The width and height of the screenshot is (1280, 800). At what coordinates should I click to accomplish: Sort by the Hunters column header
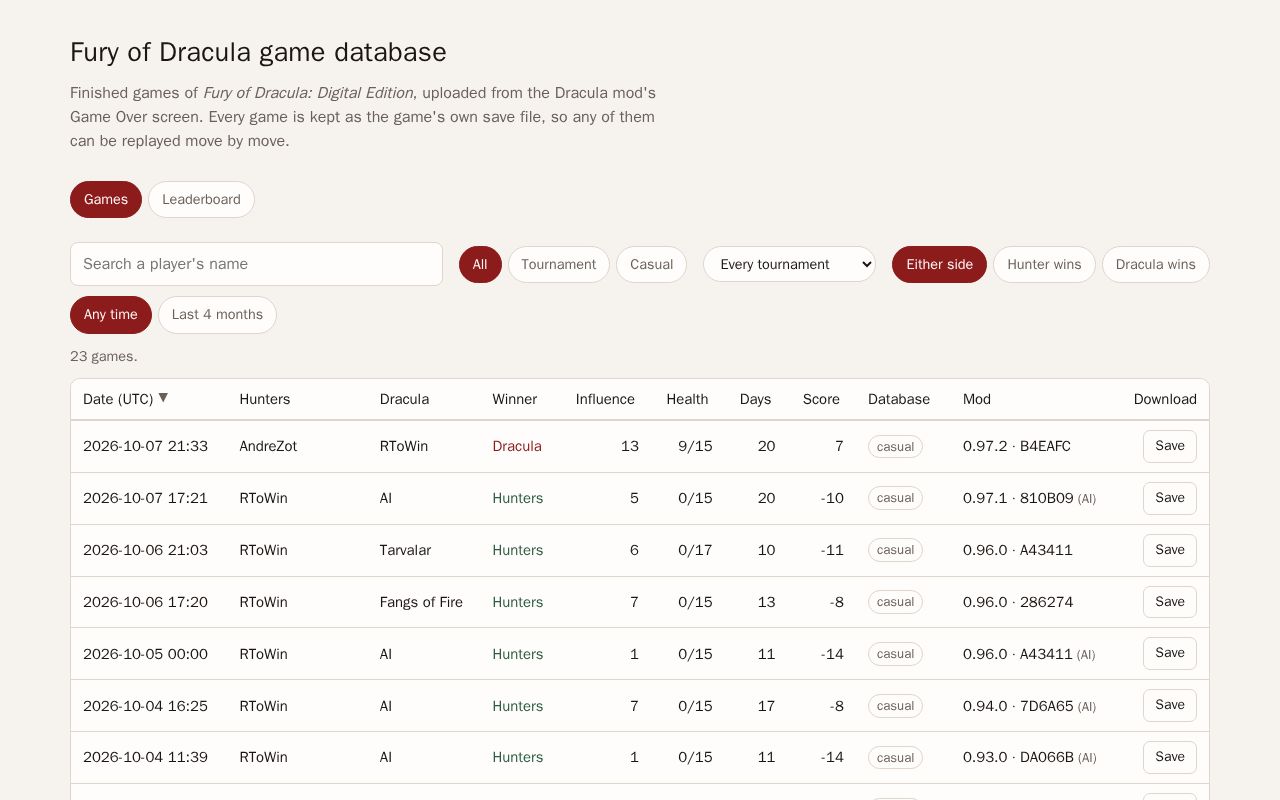[264, 399]
